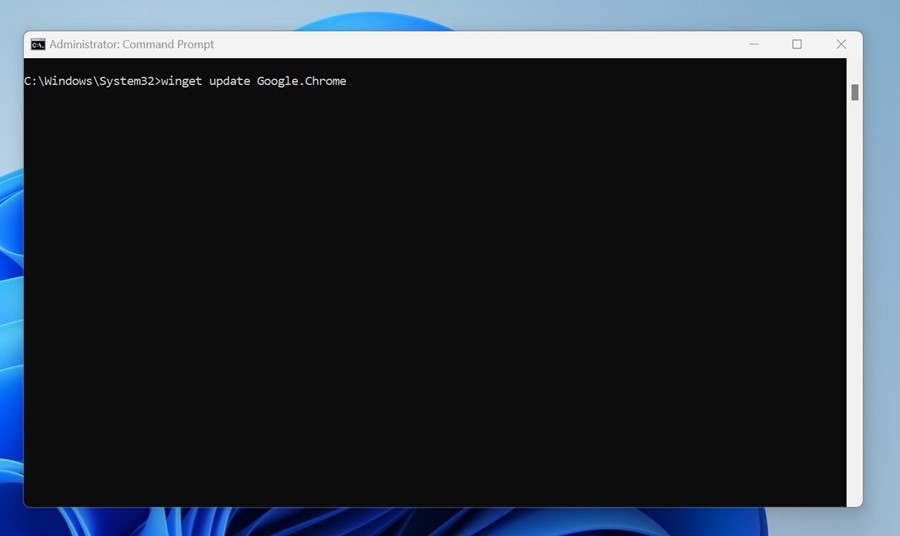Click the "winget update Google.Chrome" command text

coord(254,81)
